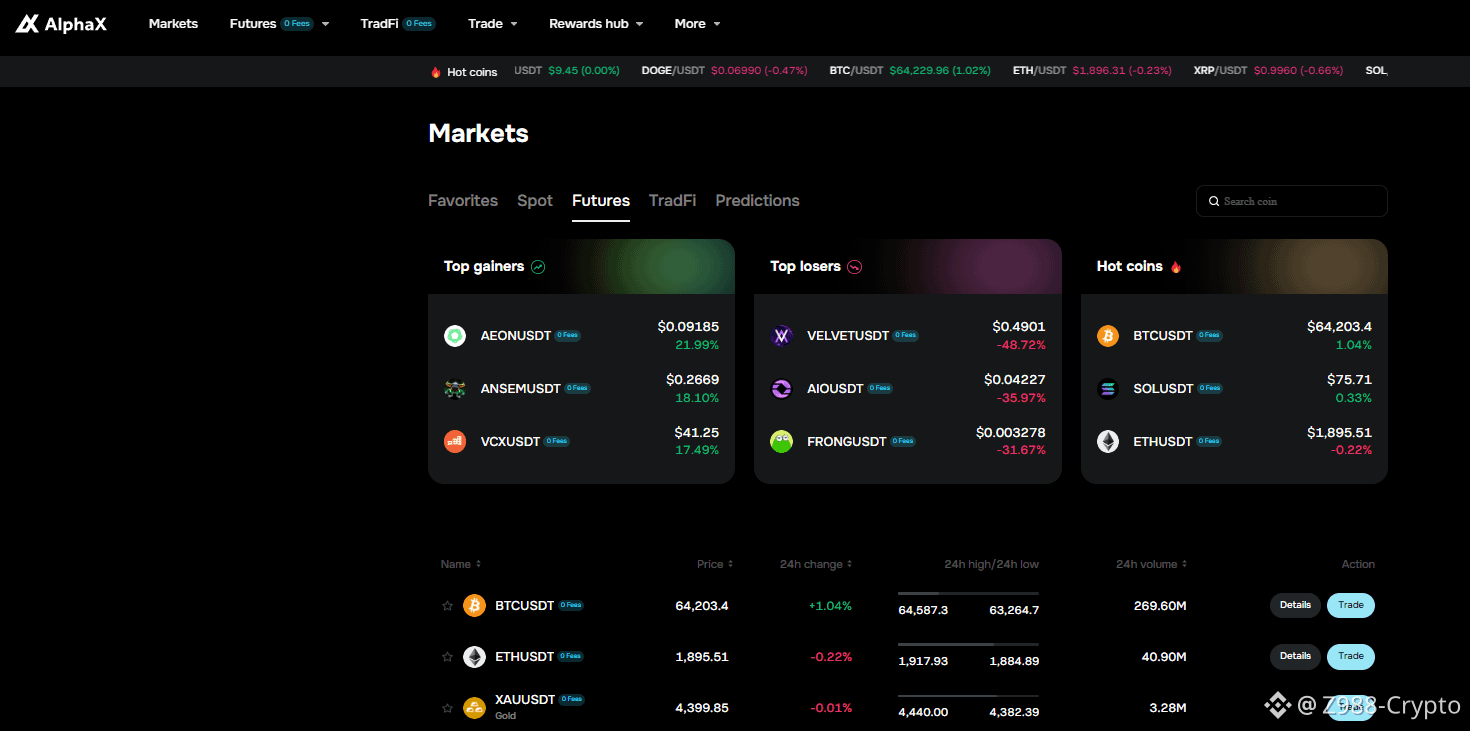Click the 269.60M volume value for BTCUSDT
Image resolution: width=1470 pixels, height=731 pixels.
coord(1160,605)
